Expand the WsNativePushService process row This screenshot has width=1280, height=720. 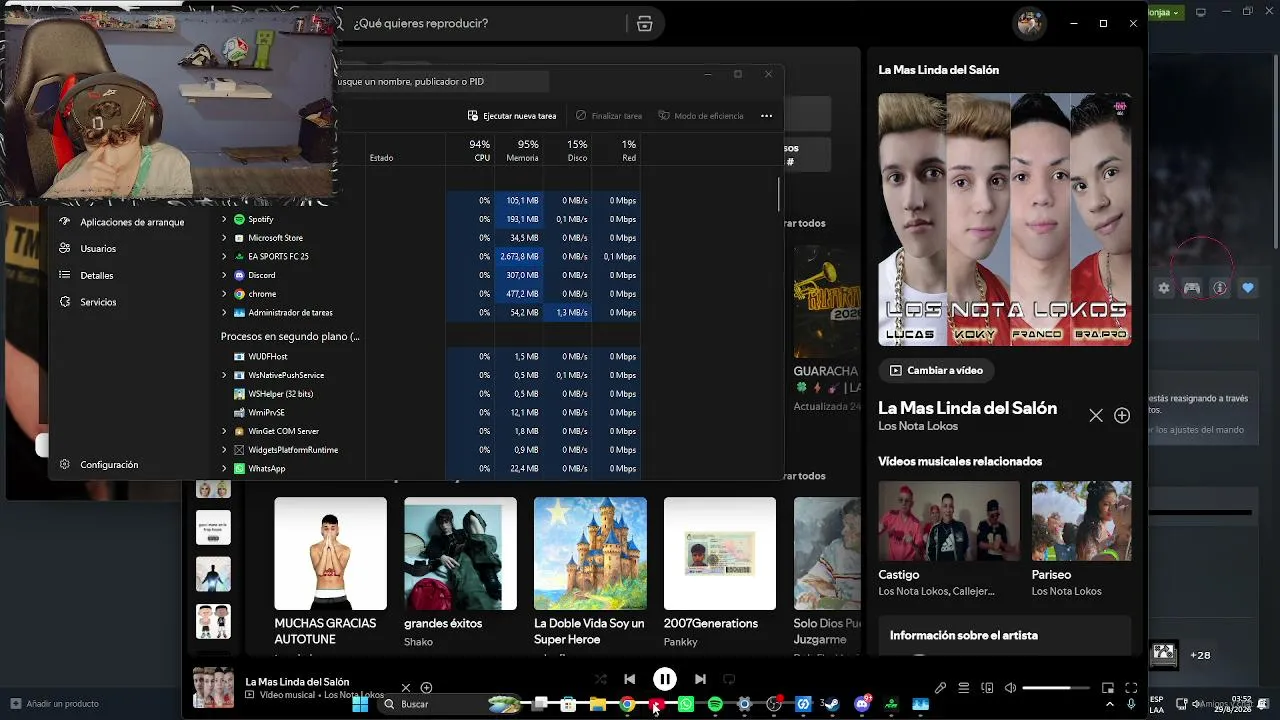tap(224, 375)
